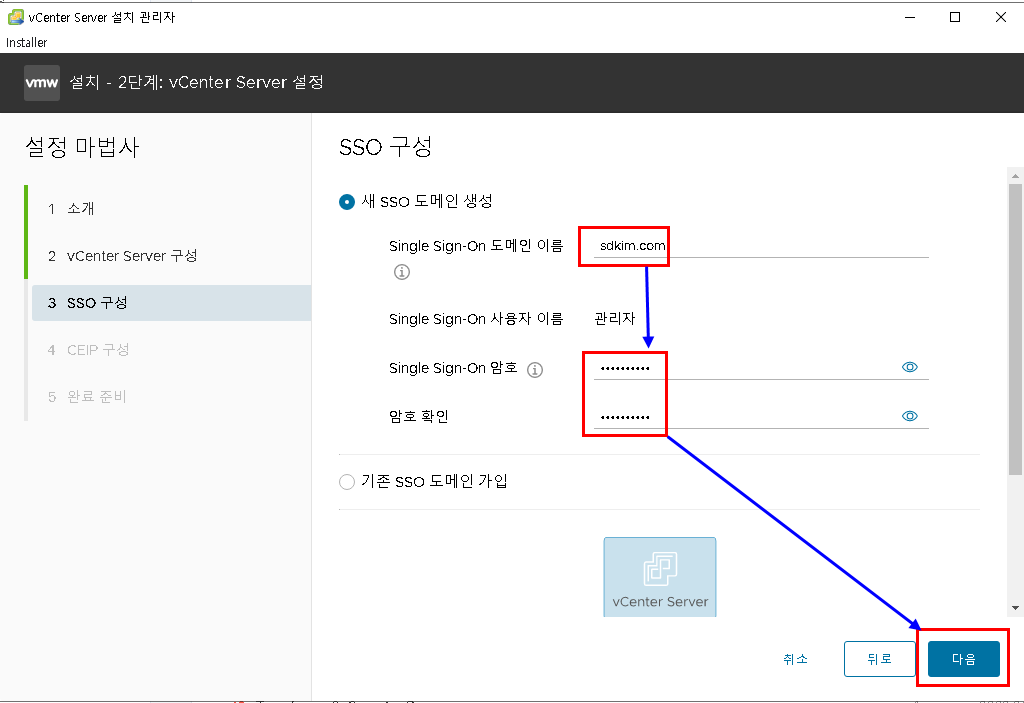The height and width of the screenshot is (703, 1024).
Task: Click the 뒤로 button
Action: (879, 659)
